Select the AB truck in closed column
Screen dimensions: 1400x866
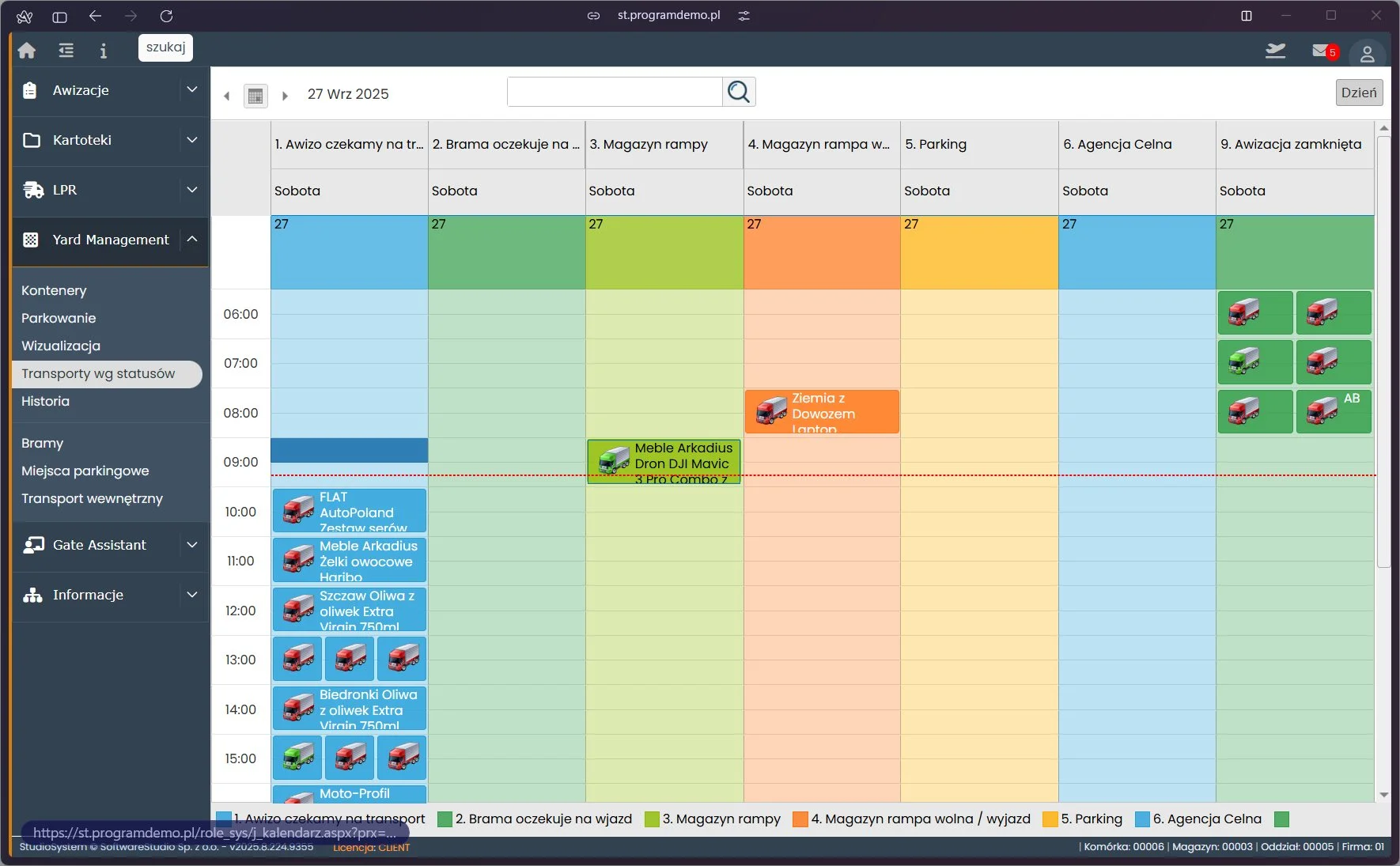point(1333,411)
